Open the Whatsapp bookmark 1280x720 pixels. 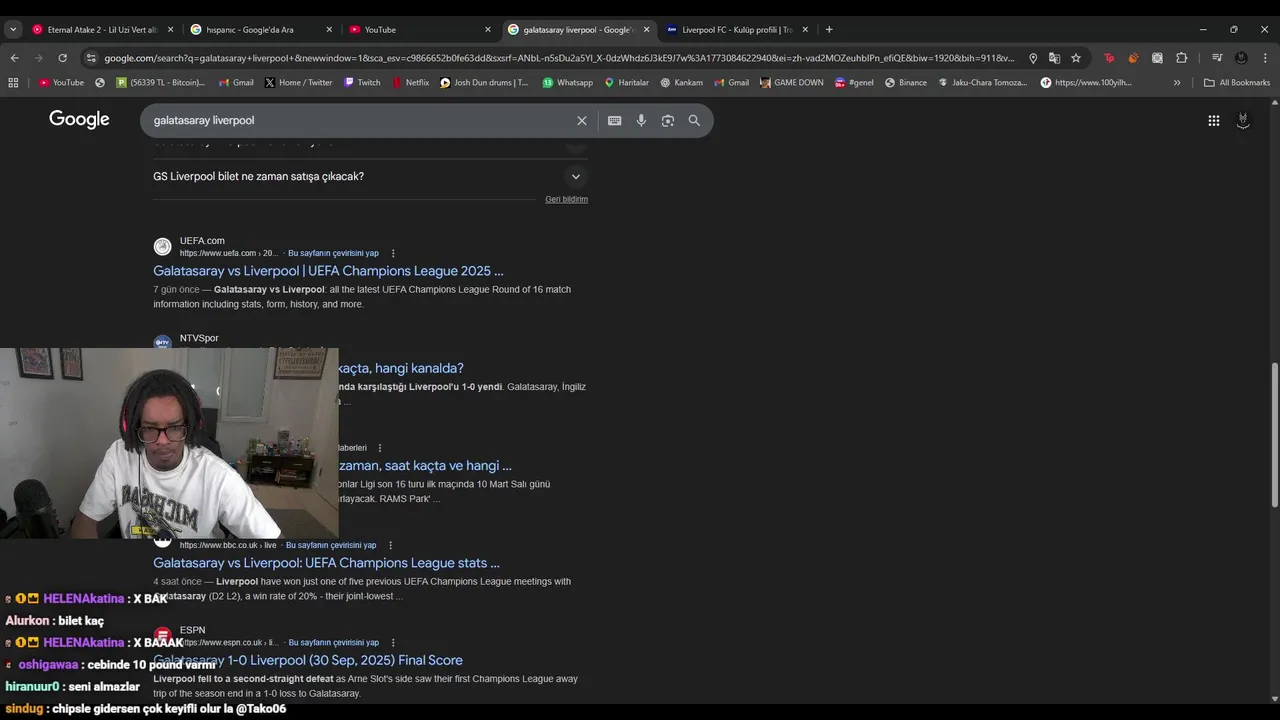pos(567,82)
